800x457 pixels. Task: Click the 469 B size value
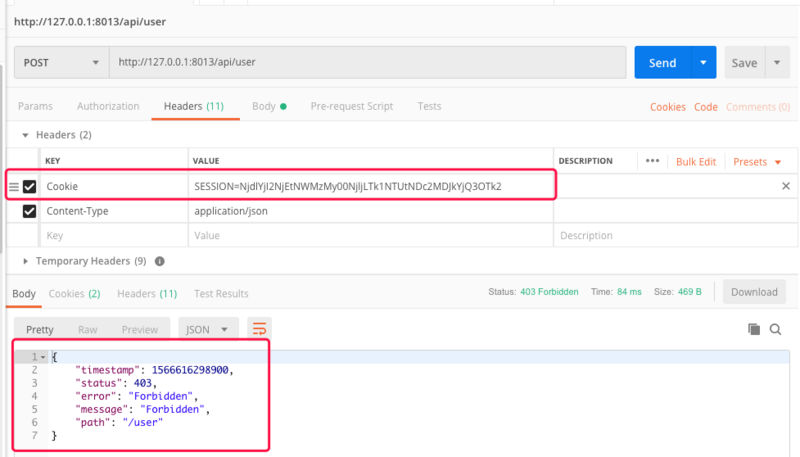pos(690,292)
